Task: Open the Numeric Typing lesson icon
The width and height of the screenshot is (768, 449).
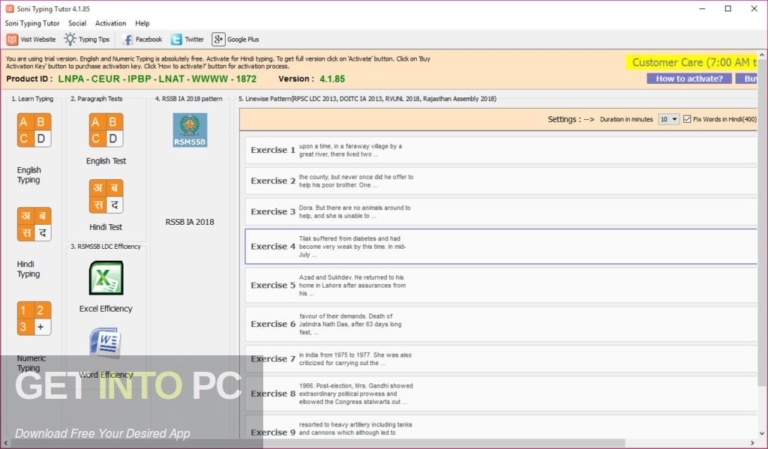Action: click(34, 318)
